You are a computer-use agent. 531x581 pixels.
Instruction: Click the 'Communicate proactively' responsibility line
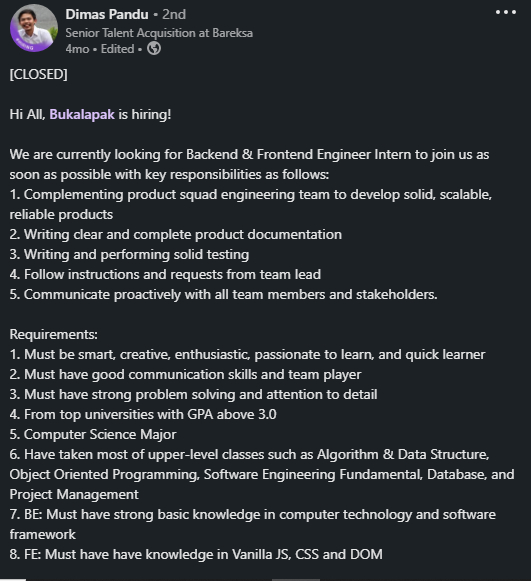coord(223,294)
